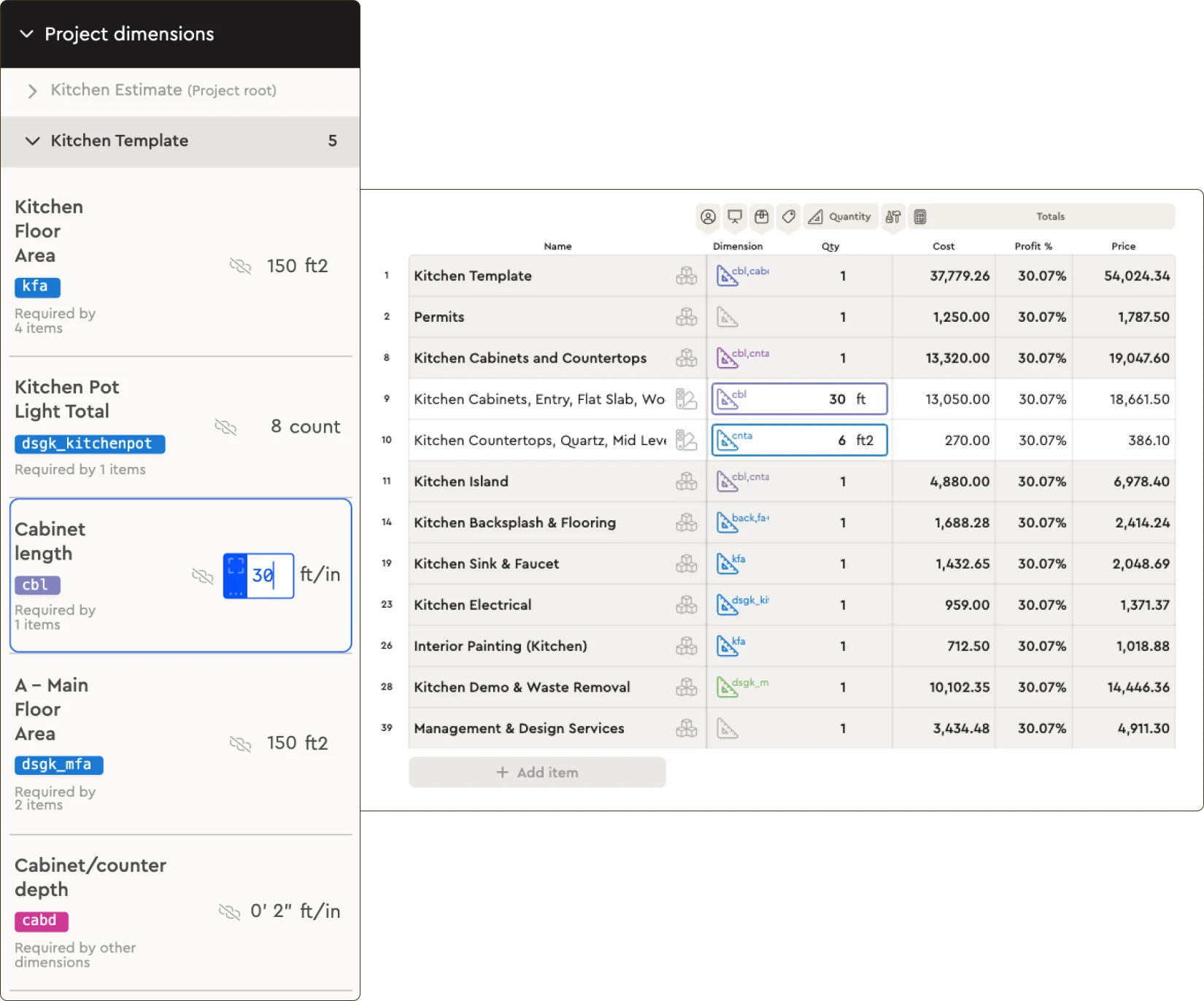Click the dimension icon on Kitchen Backsplash & Flooring row
This screenshot has width=1204, height=1001.
pos(728,522)
